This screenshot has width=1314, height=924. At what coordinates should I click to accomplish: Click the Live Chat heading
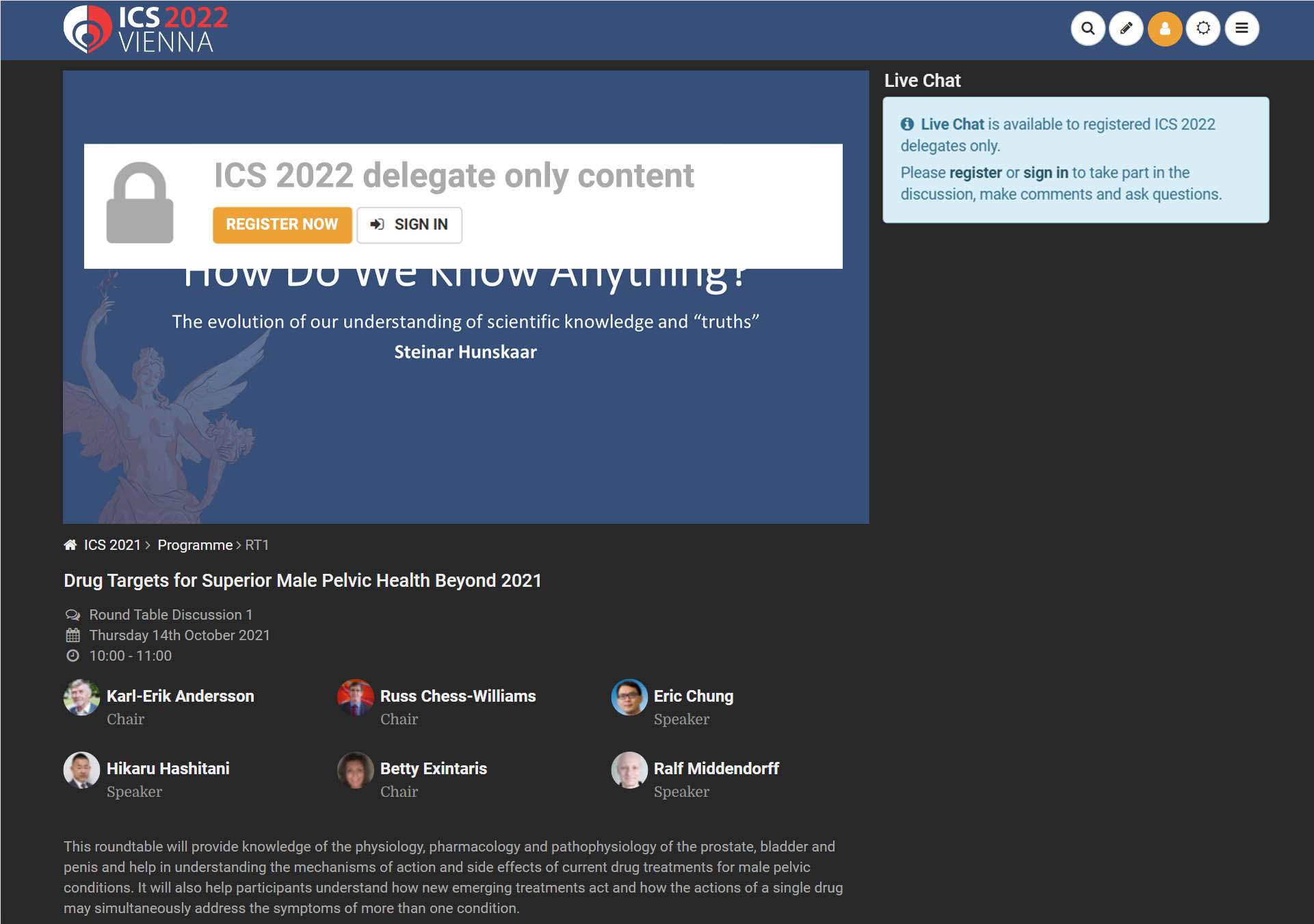coord(922,81)
